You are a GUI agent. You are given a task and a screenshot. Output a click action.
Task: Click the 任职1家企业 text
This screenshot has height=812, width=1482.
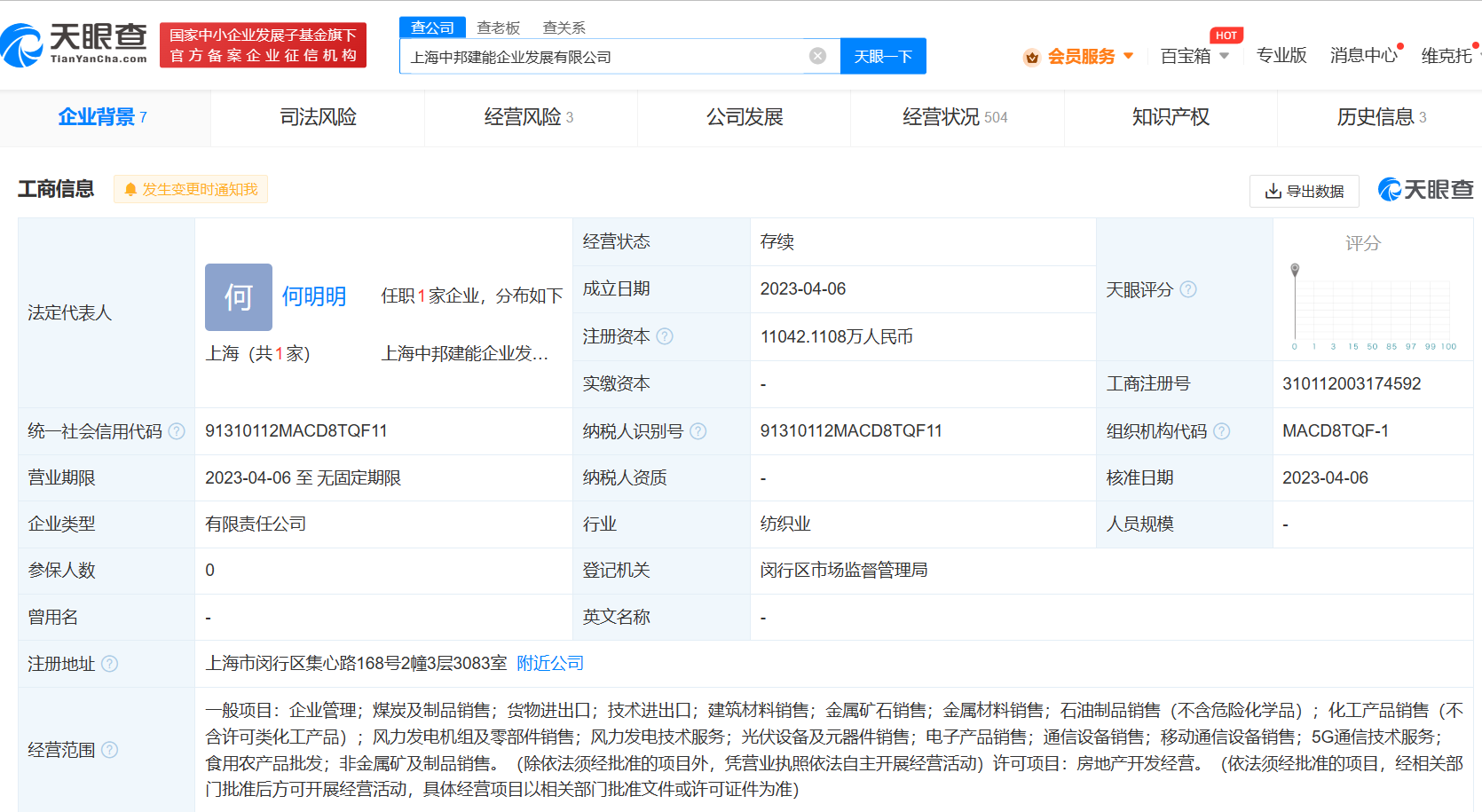pyautogui.click(x=431, y=296)
